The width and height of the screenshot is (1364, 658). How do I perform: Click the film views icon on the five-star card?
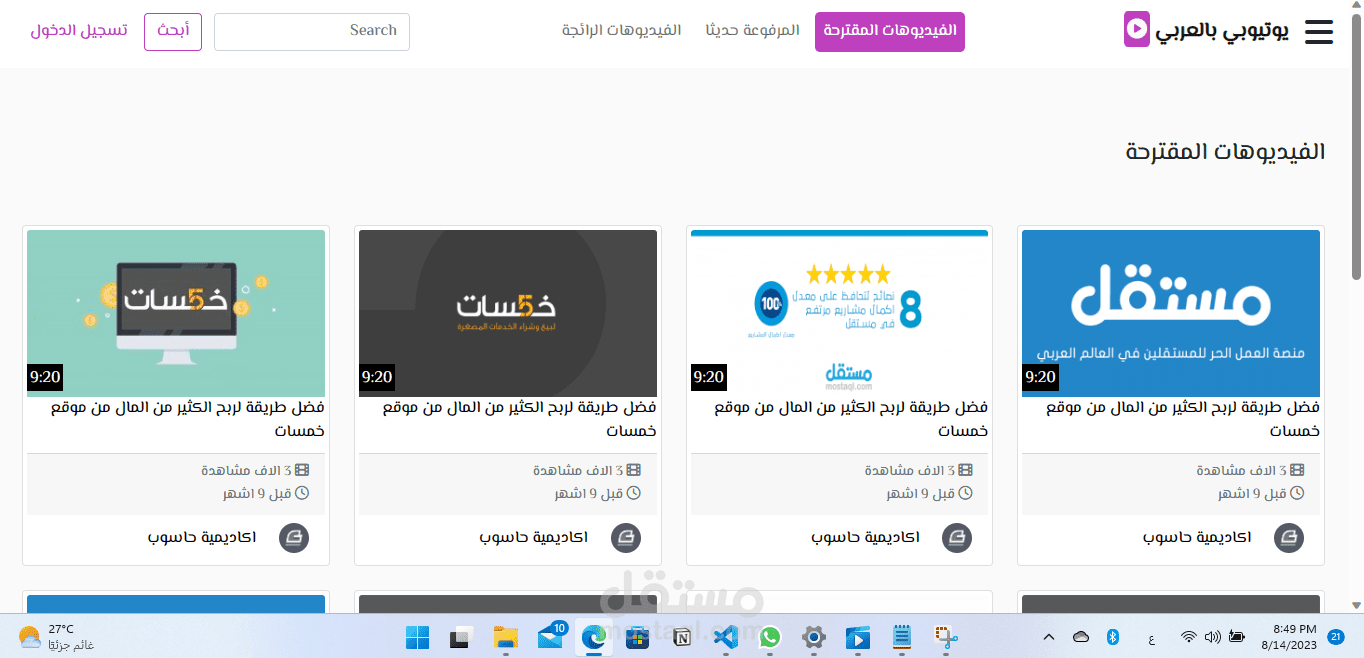[965, 470]
